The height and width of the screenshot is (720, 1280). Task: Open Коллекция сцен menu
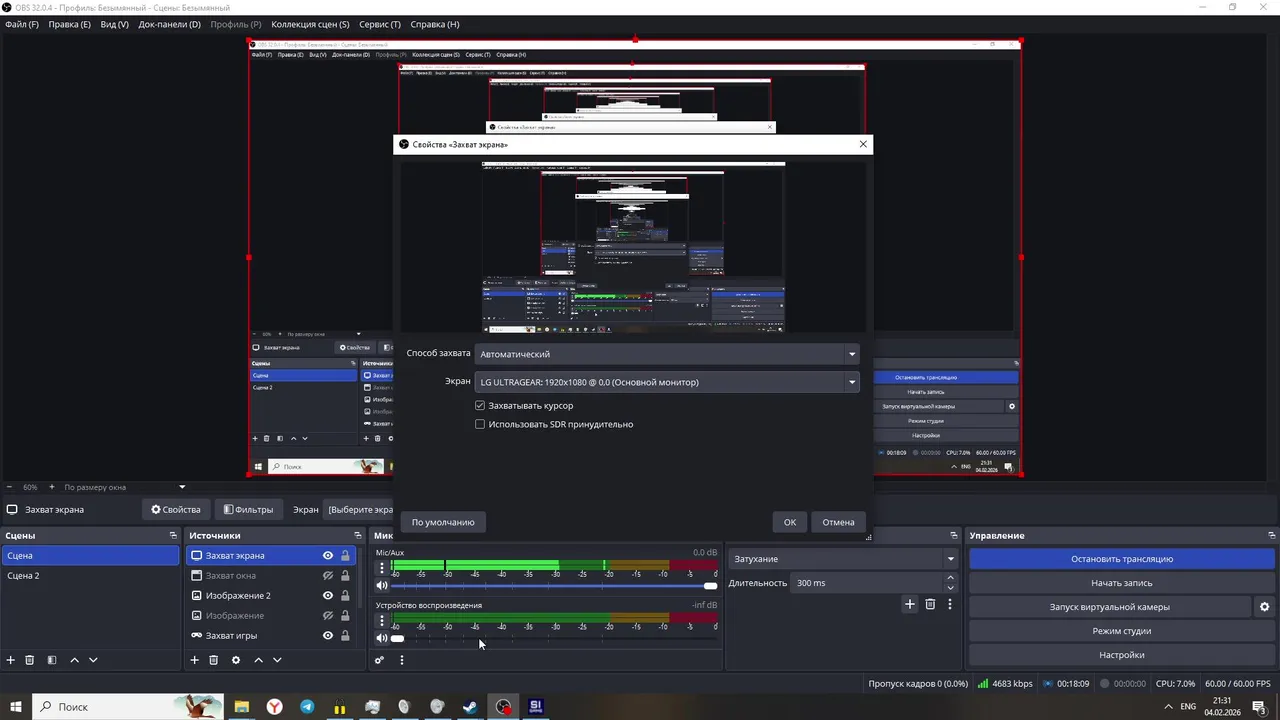pos(310,24)
